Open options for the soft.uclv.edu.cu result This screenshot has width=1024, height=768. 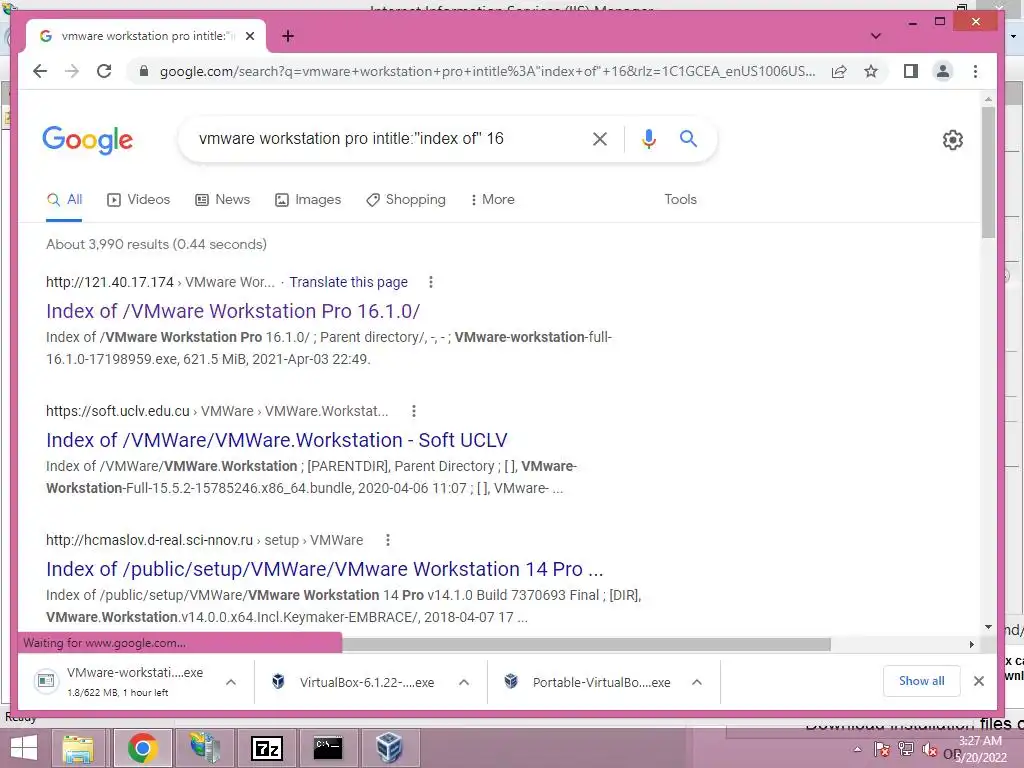(x=413, y=411)
